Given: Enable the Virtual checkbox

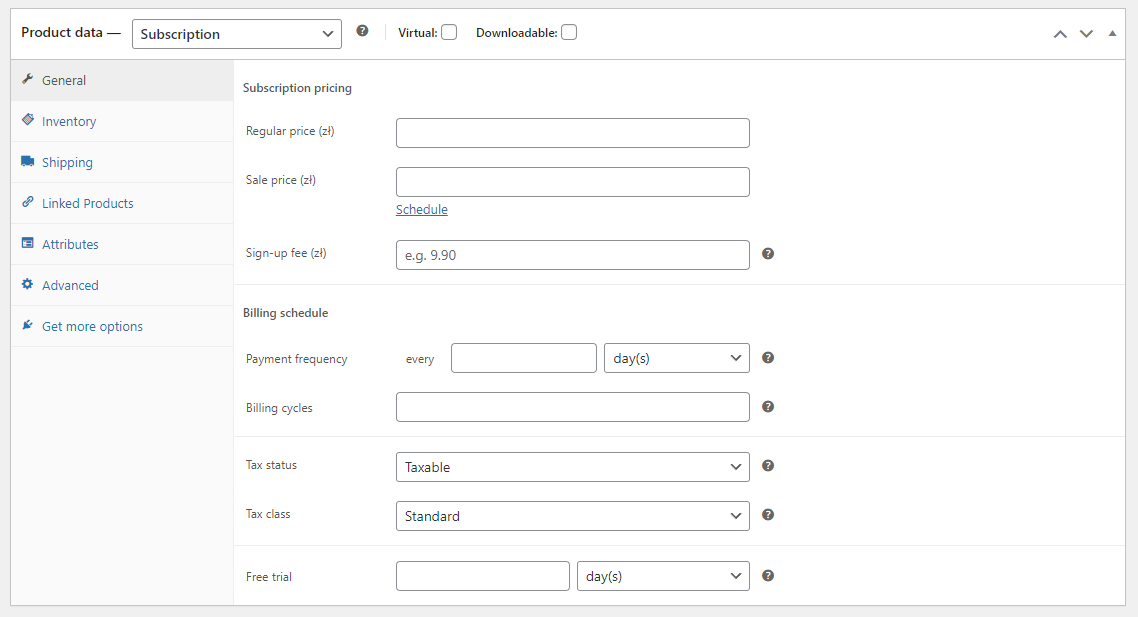Looking at the screenshot, I should (x=449, y=33).
